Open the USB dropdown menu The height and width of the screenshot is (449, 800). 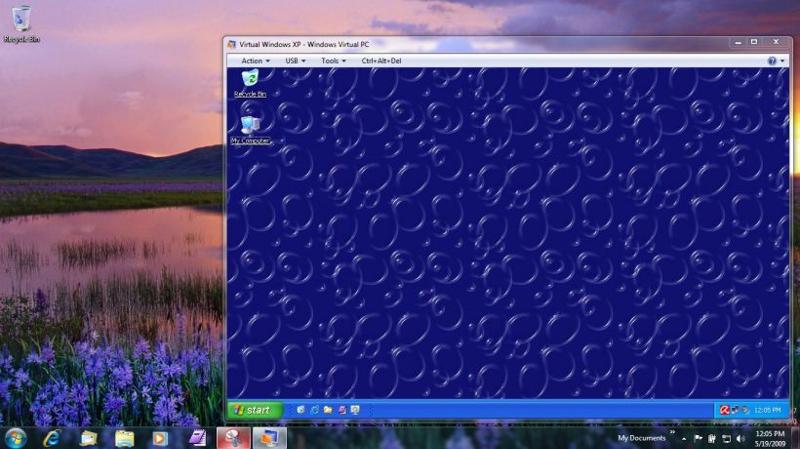[x=295, y=61]
